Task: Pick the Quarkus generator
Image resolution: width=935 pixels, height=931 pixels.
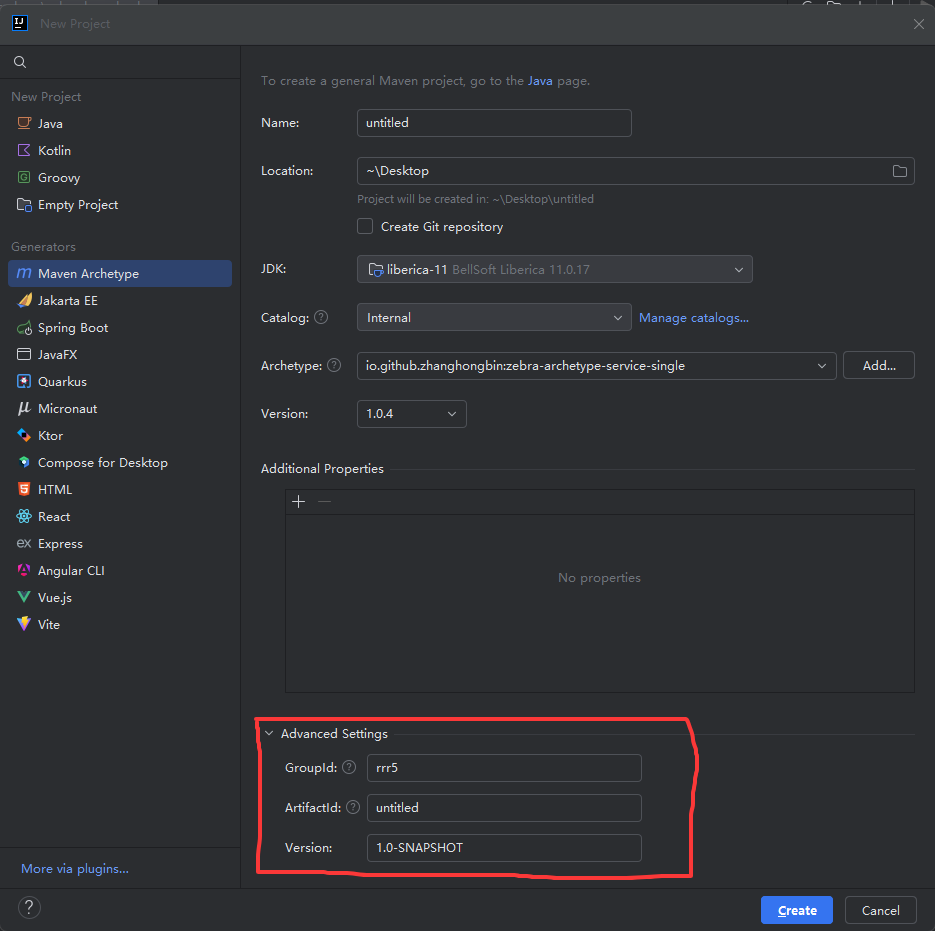Action: (120, 382)
